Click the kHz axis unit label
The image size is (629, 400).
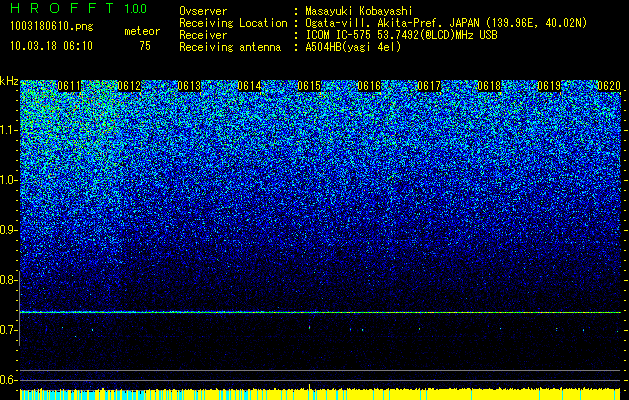[x=9, y=81]
